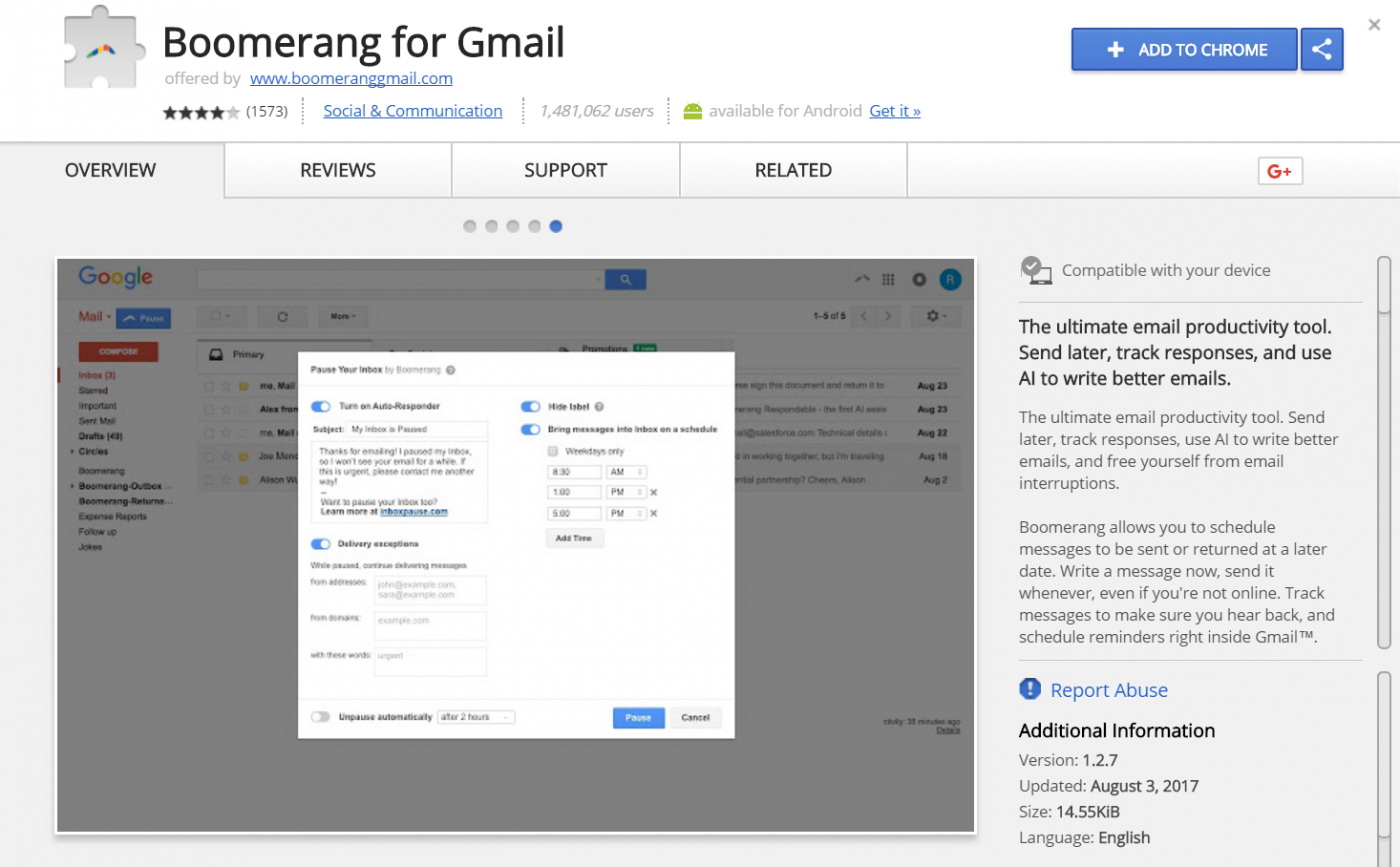1400x867 pixels.
Task: Click the Add to Chrome button
Action: tap(1184, 49)
